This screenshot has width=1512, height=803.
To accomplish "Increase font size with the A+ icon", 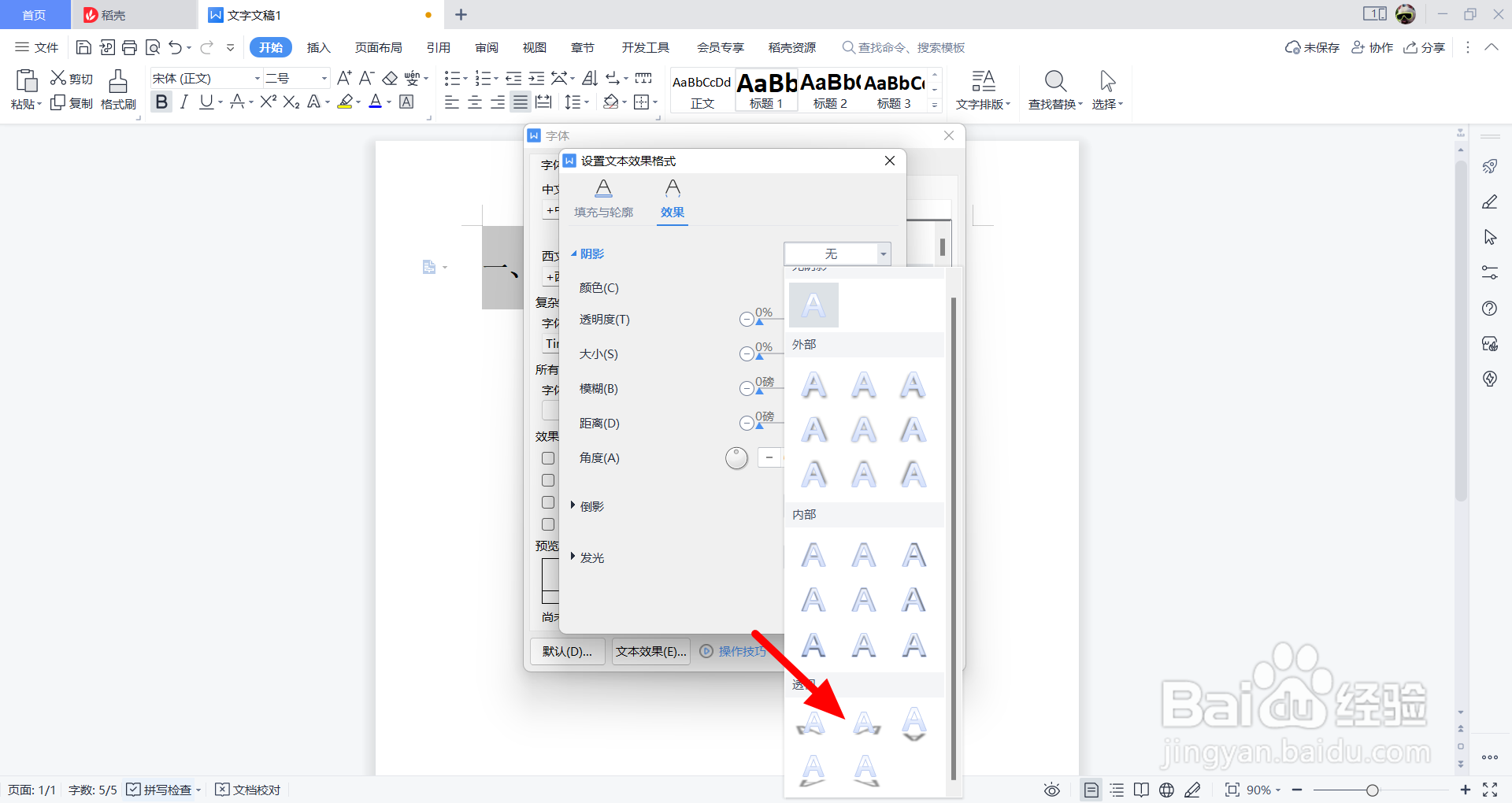I will pos(344,78).
